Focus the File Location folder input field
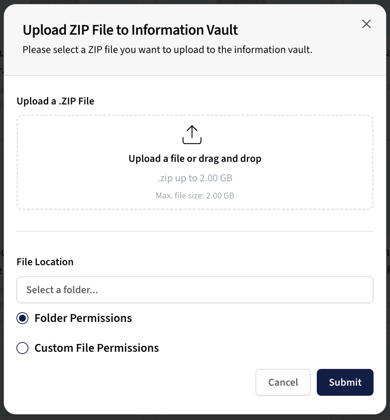 [x=195, y=290]
